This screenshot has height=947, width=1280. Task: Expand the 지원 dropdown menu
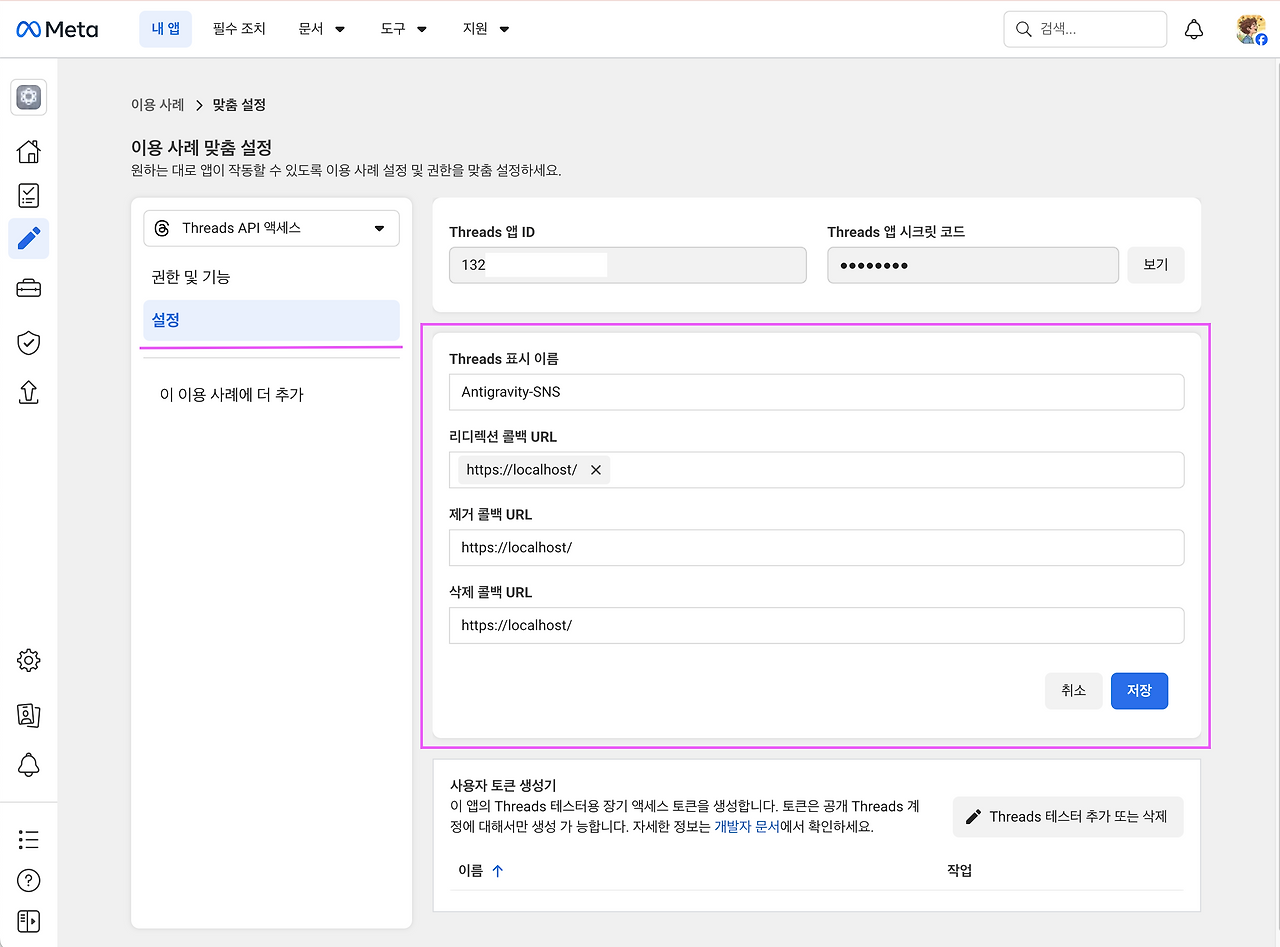coord(486,29)
